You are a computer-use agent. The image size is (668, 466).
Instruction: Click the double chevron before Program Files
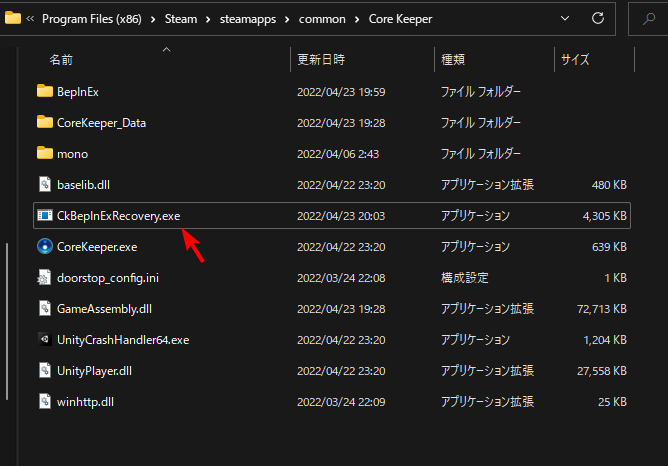click(x=30, y=19)
